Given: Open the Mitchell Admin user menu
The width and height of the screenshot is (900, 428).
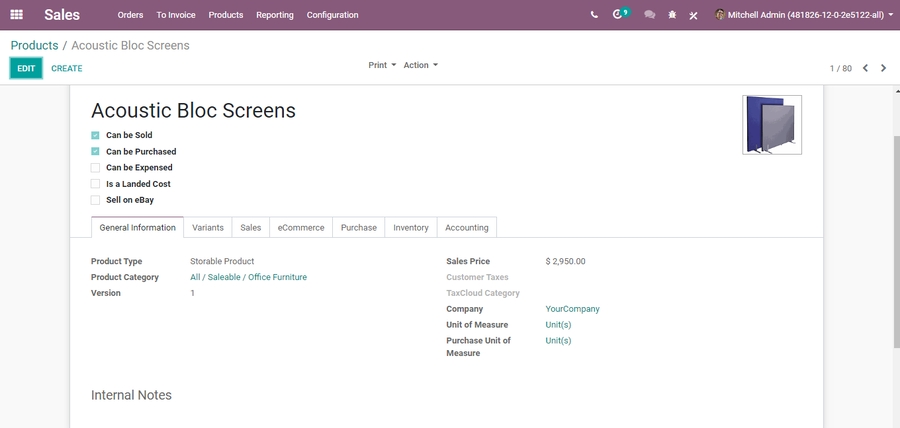Looking at the screenshot, I should (x=804, y=15).
